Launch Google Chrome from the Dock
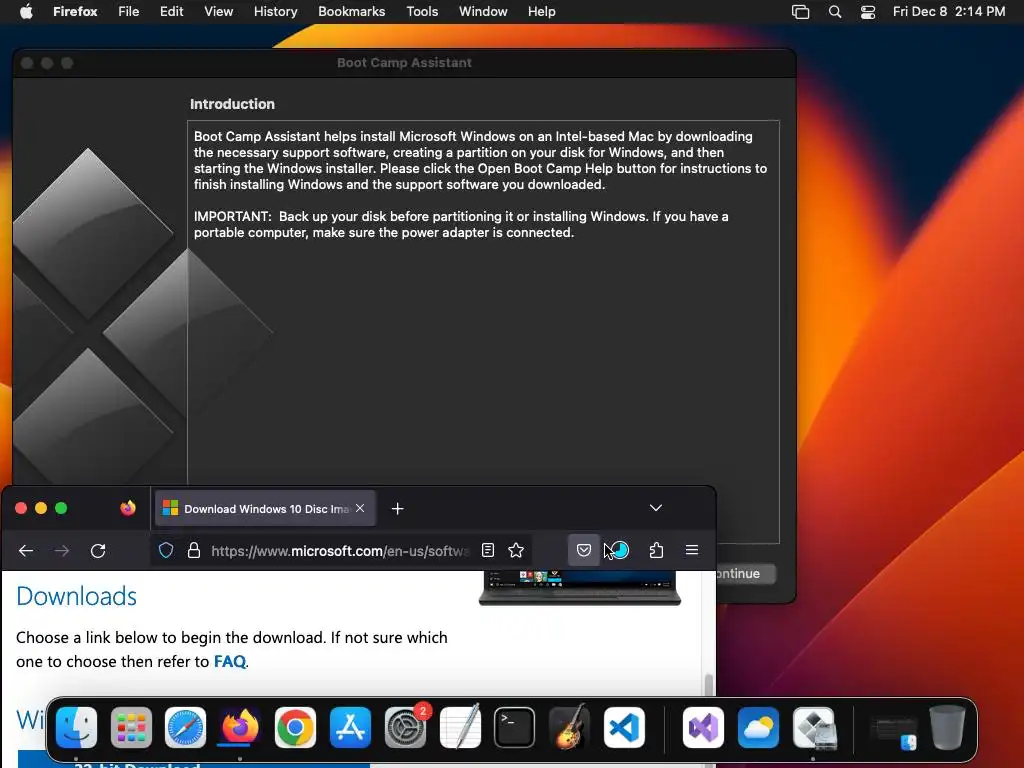 [295, 728]
